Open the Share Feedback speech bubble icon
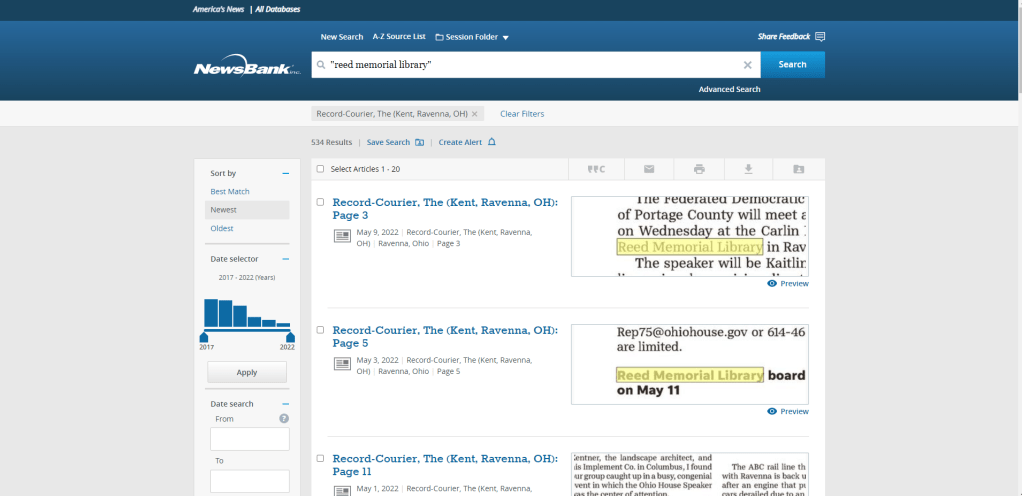The height and width of the screenshot is (496, 1022). tap(820, 36)
